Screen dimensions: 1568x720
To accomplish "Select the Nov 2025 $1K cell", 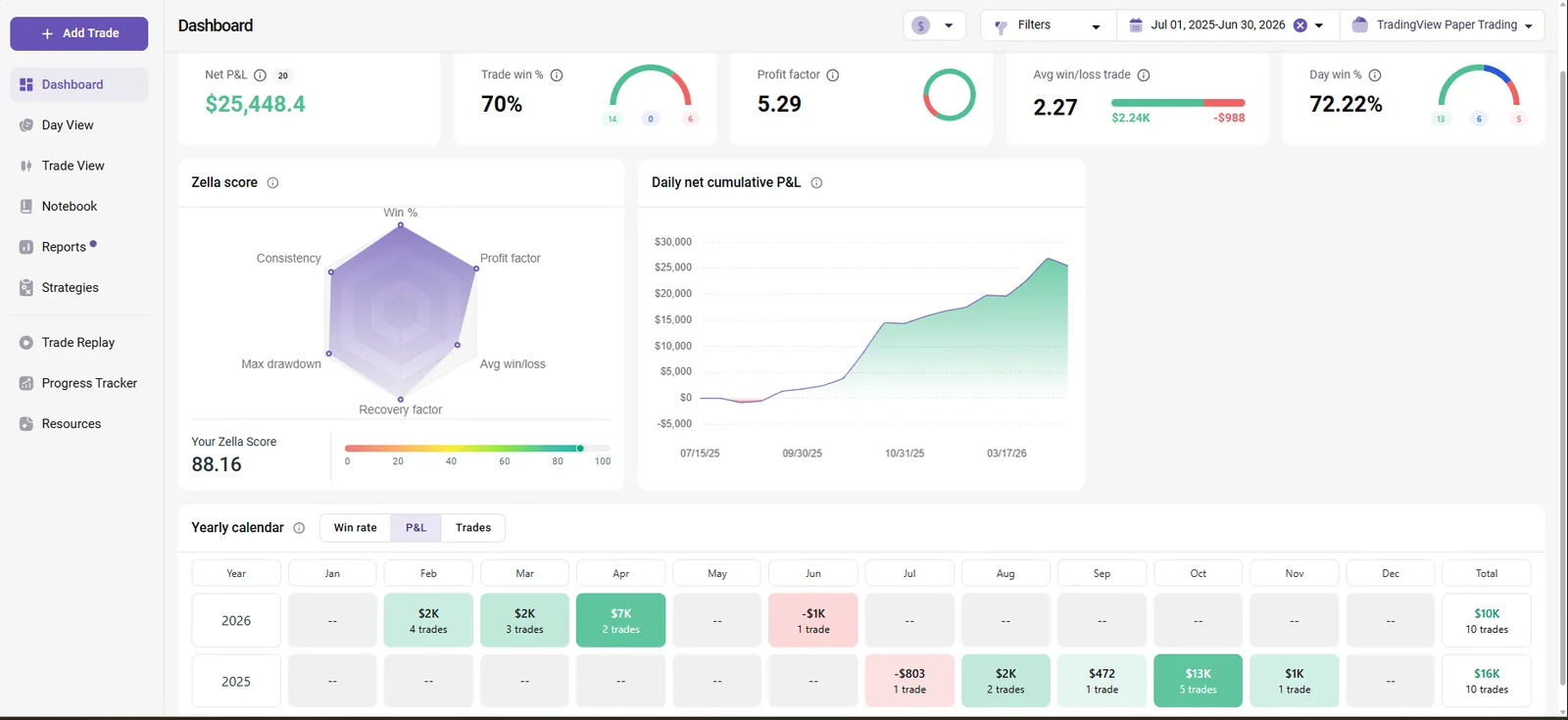I will (1295, 681).
